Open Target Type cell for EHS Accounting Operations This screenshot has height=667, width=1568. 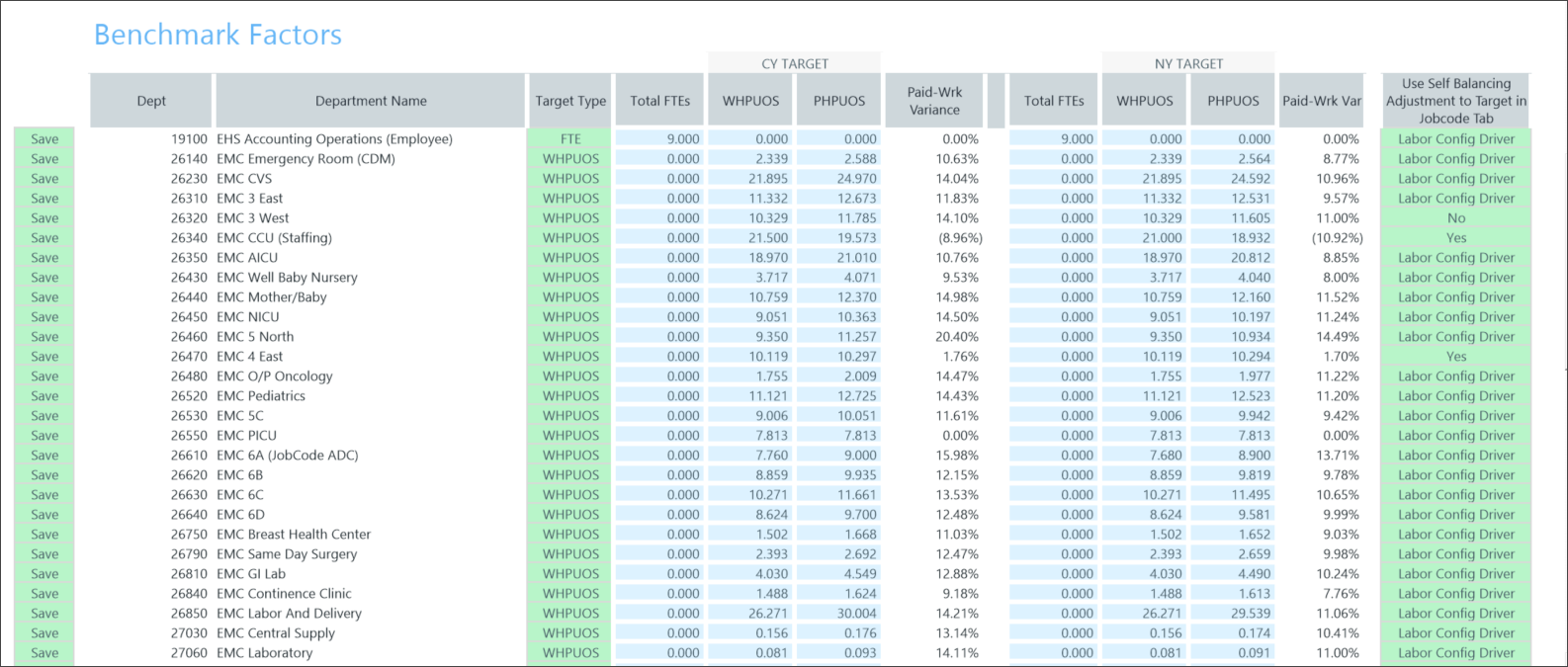570,139
